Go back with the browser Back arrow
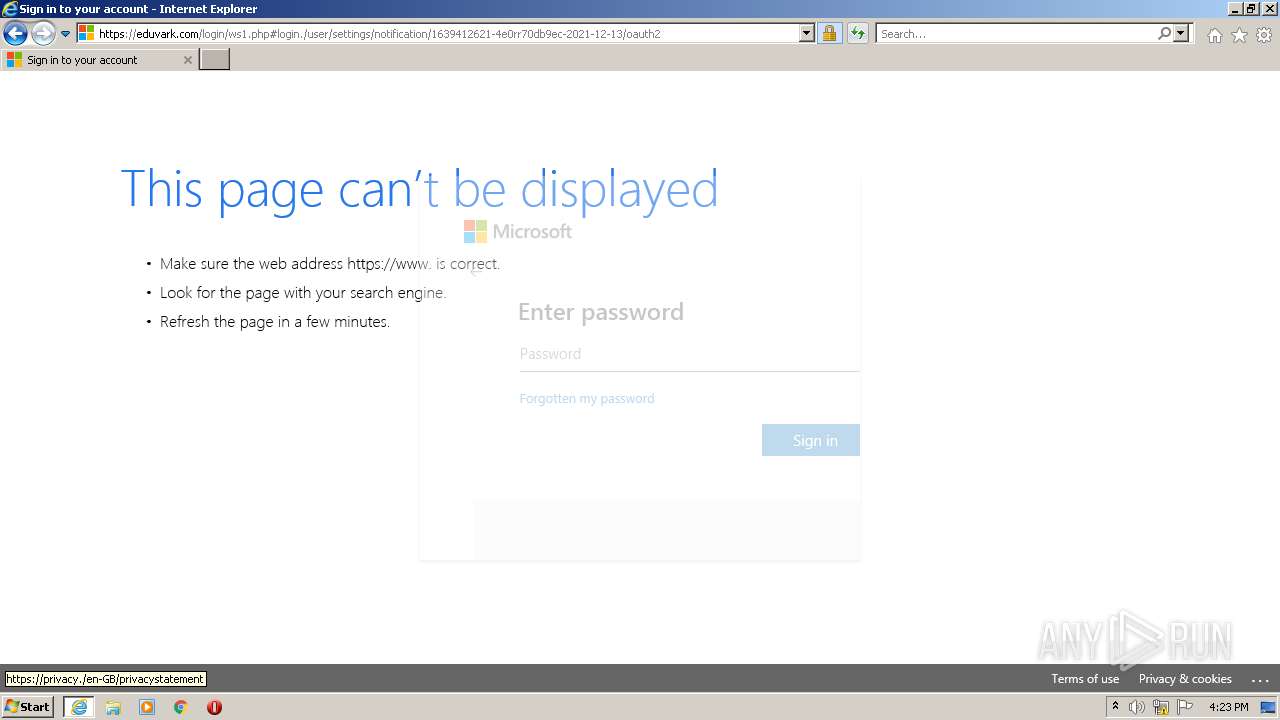Screen dimensions: 1280x720 (x=15, y=34)
